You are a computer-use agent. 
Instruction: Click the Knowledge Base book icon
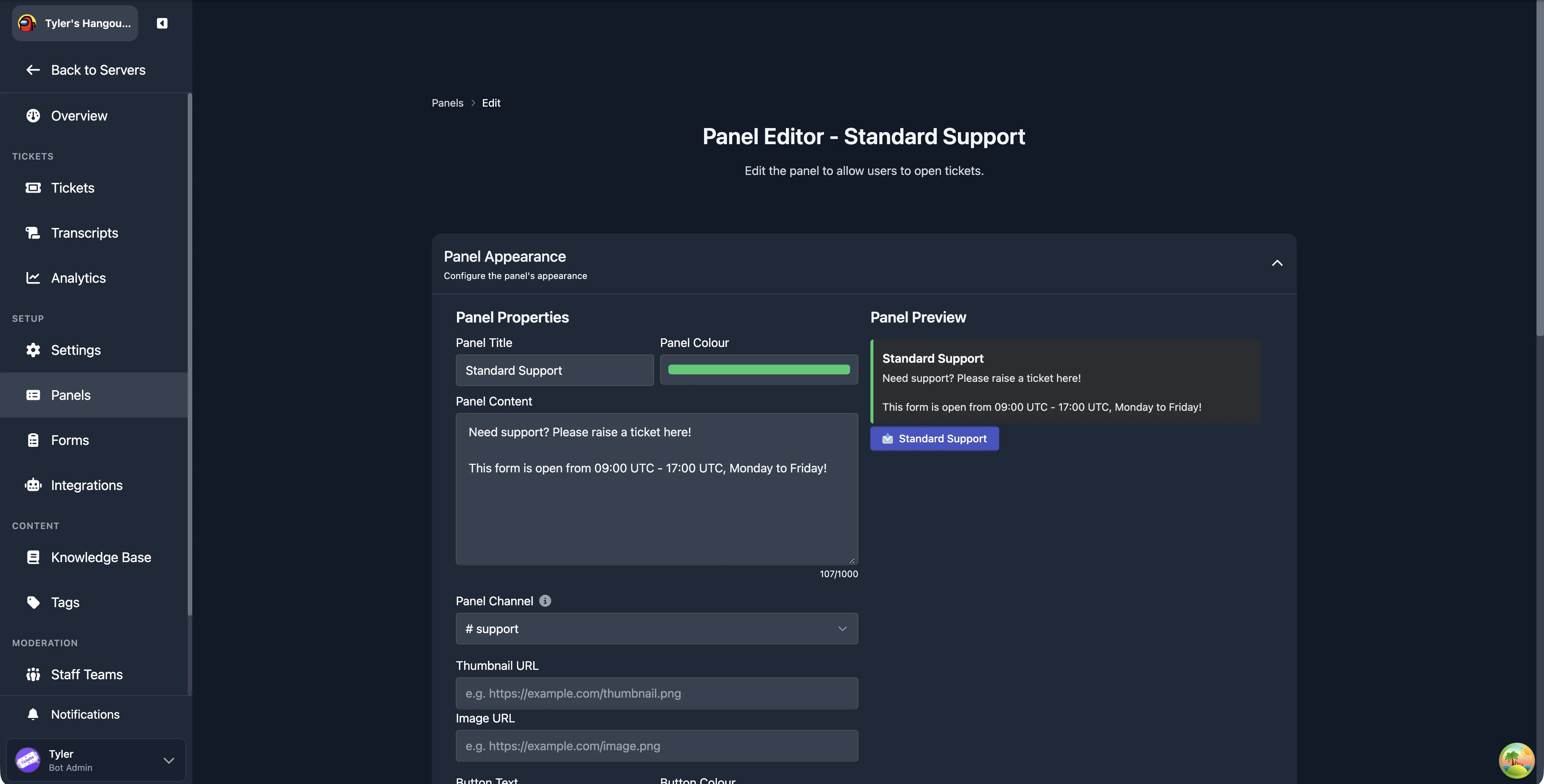click(x=33, y=558)
